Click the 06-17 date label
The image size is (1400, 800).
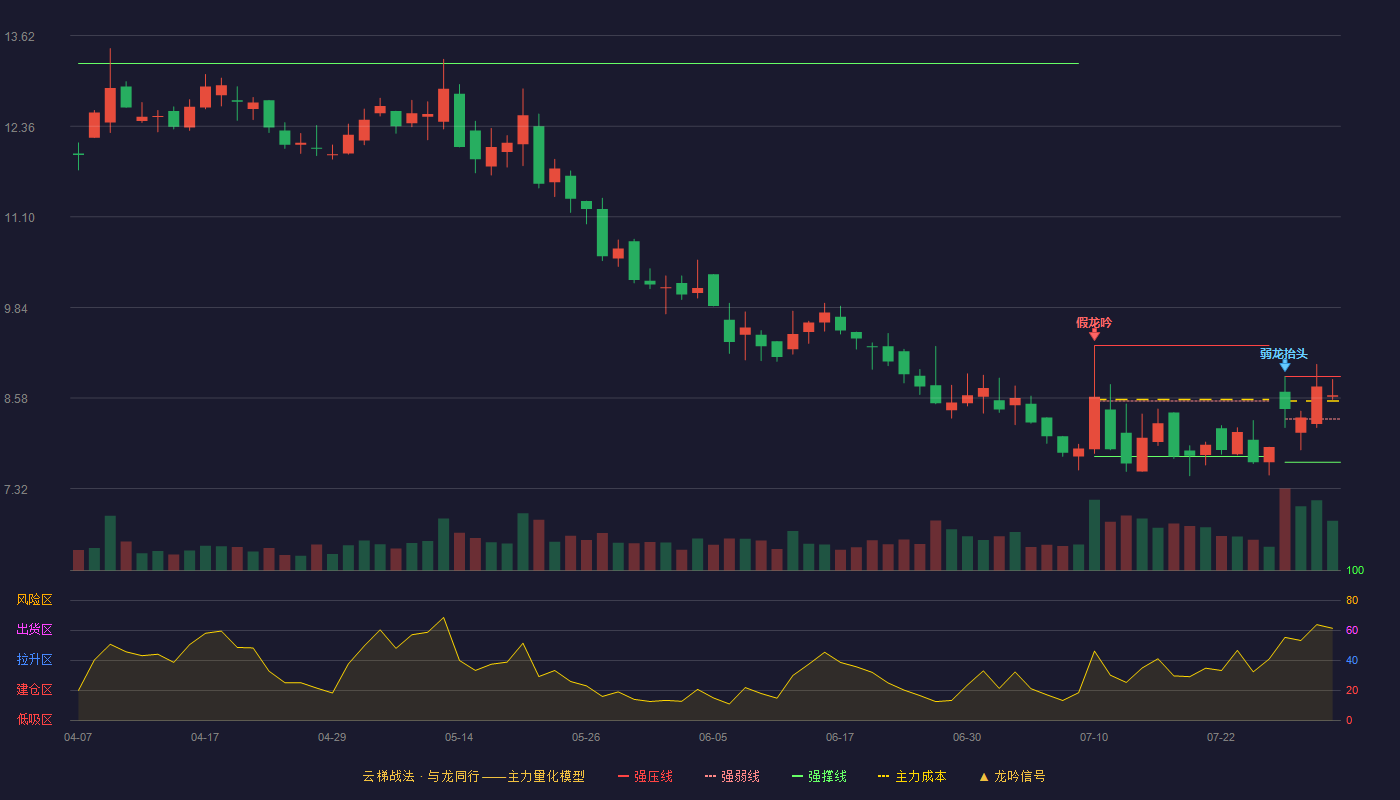(840, 737)
